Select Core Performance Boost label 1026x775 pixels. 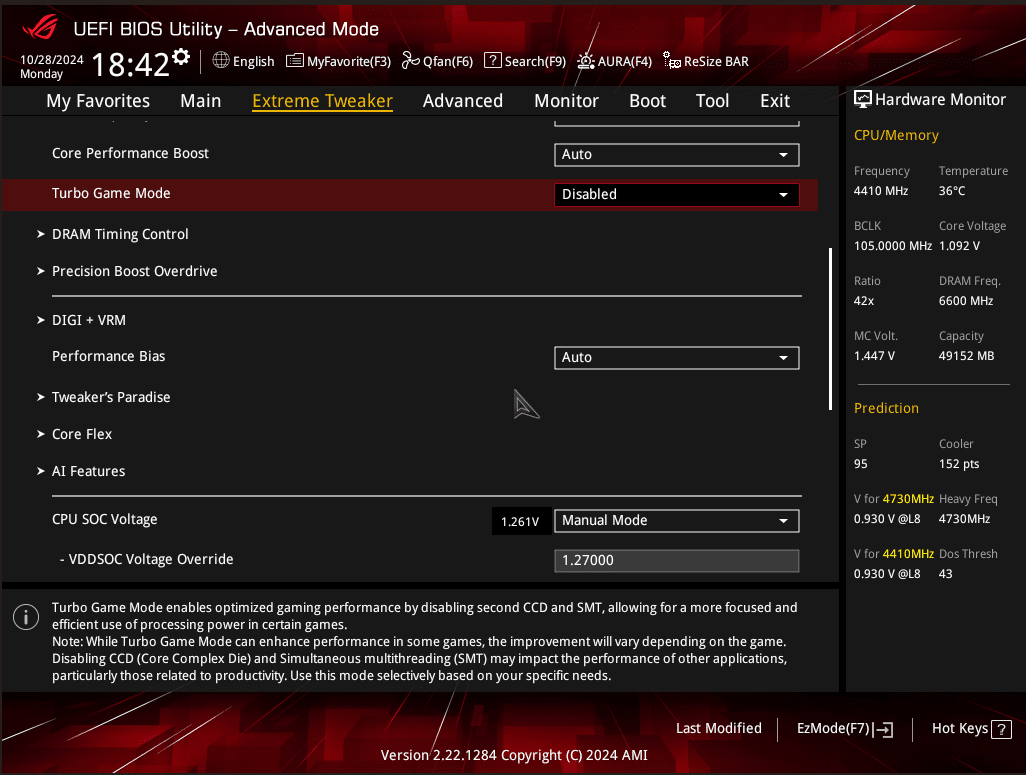pyautogui.click(x=130, y=153)
